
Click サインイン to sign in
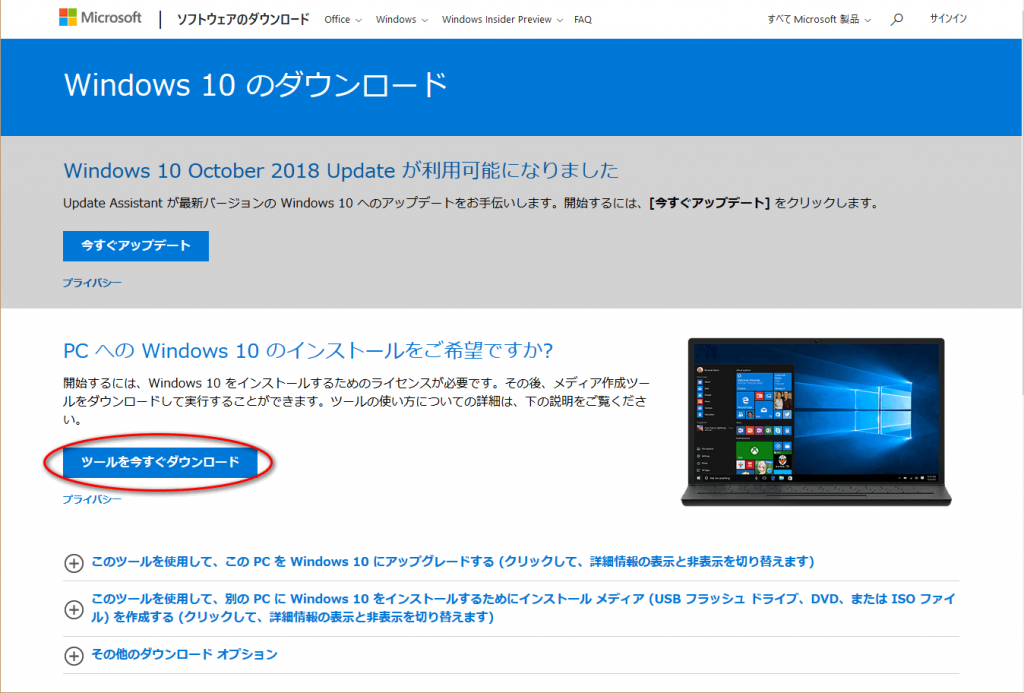pos(948,19)
